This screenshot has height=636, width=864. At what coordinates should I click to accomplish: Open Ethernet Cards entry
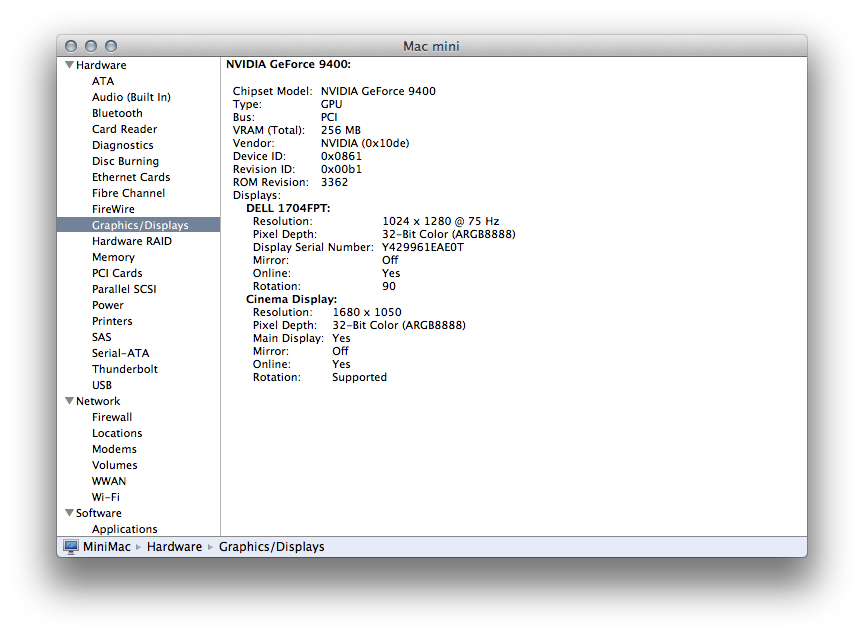click(131, 177)
